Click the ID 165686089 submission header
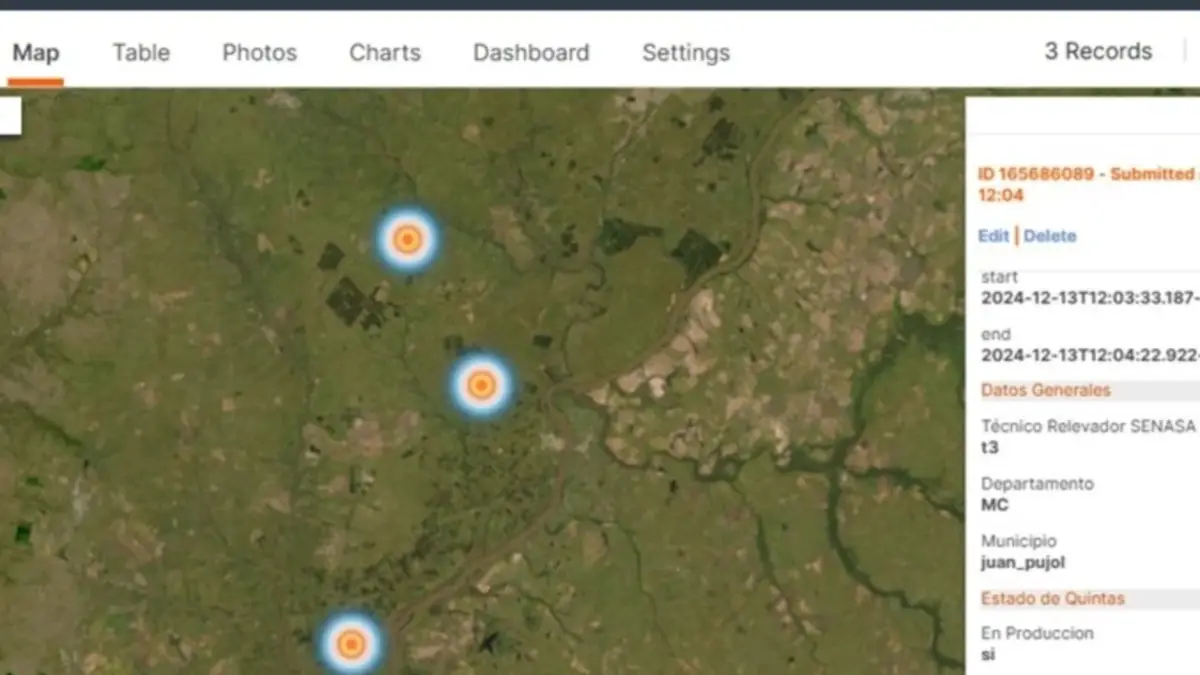This screenshot has width=1200, height=675. 1085,174
